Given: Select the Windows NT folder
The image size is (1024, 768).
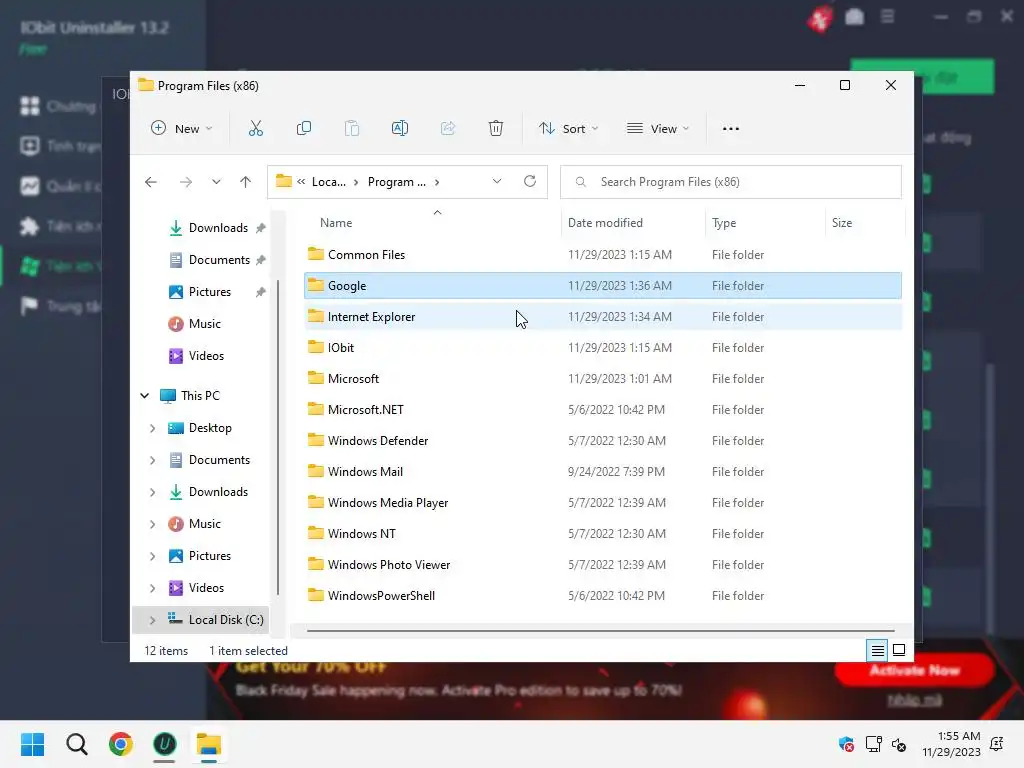Looking at the screenshot, I should point(603,534).
